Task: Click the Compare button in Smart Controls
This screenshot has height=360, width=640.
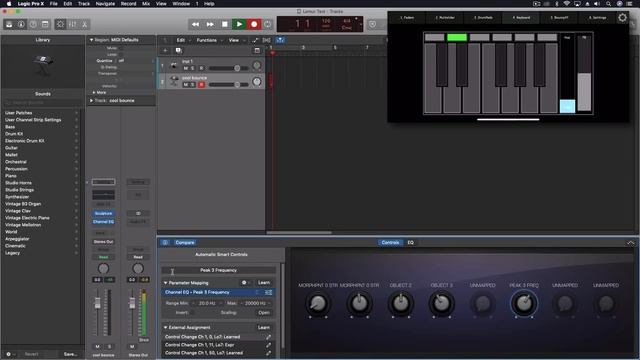Action: click(185, 242)
